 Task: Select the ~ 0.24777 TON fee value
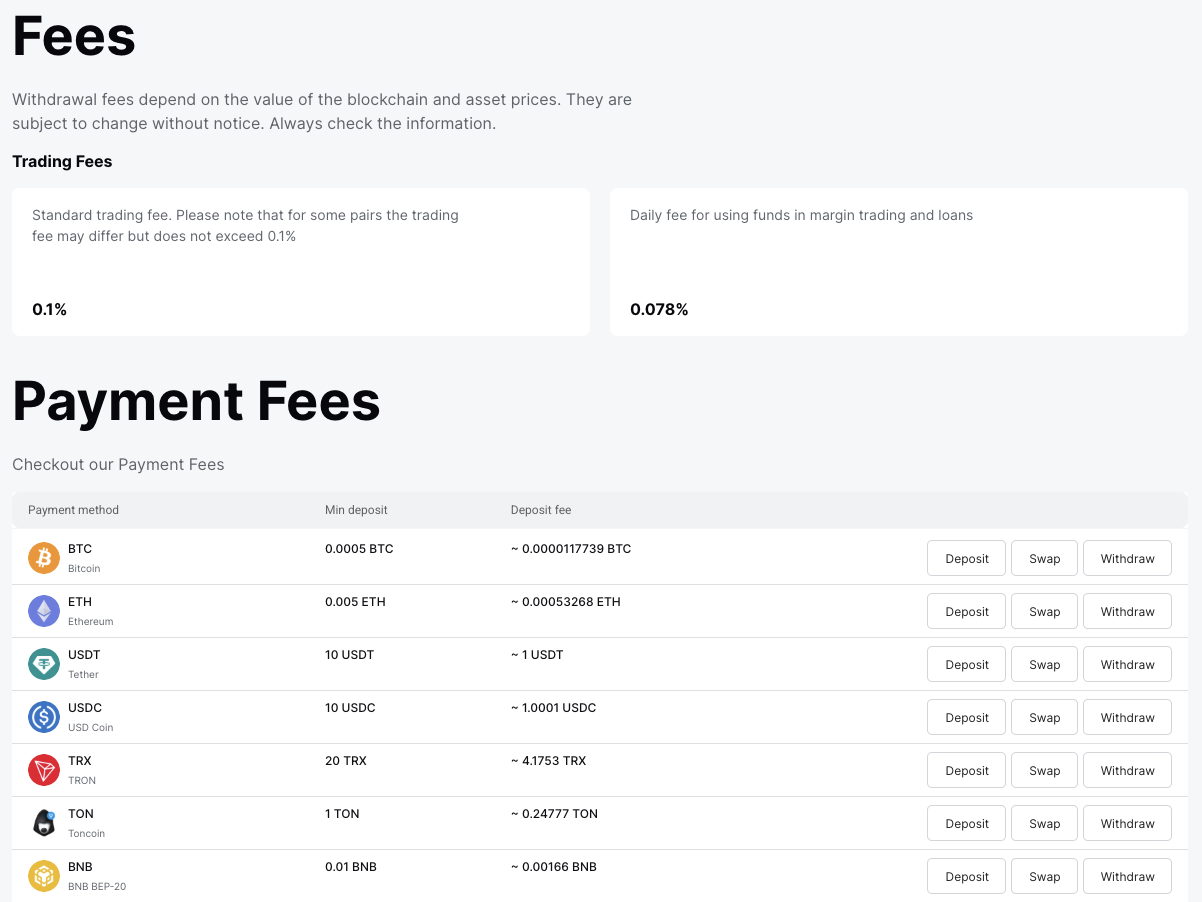pos(554,814)
